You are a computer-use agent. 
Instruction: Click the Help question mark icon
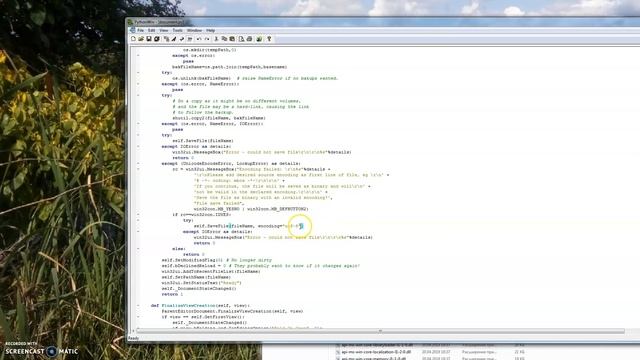[x=269, y=39]
